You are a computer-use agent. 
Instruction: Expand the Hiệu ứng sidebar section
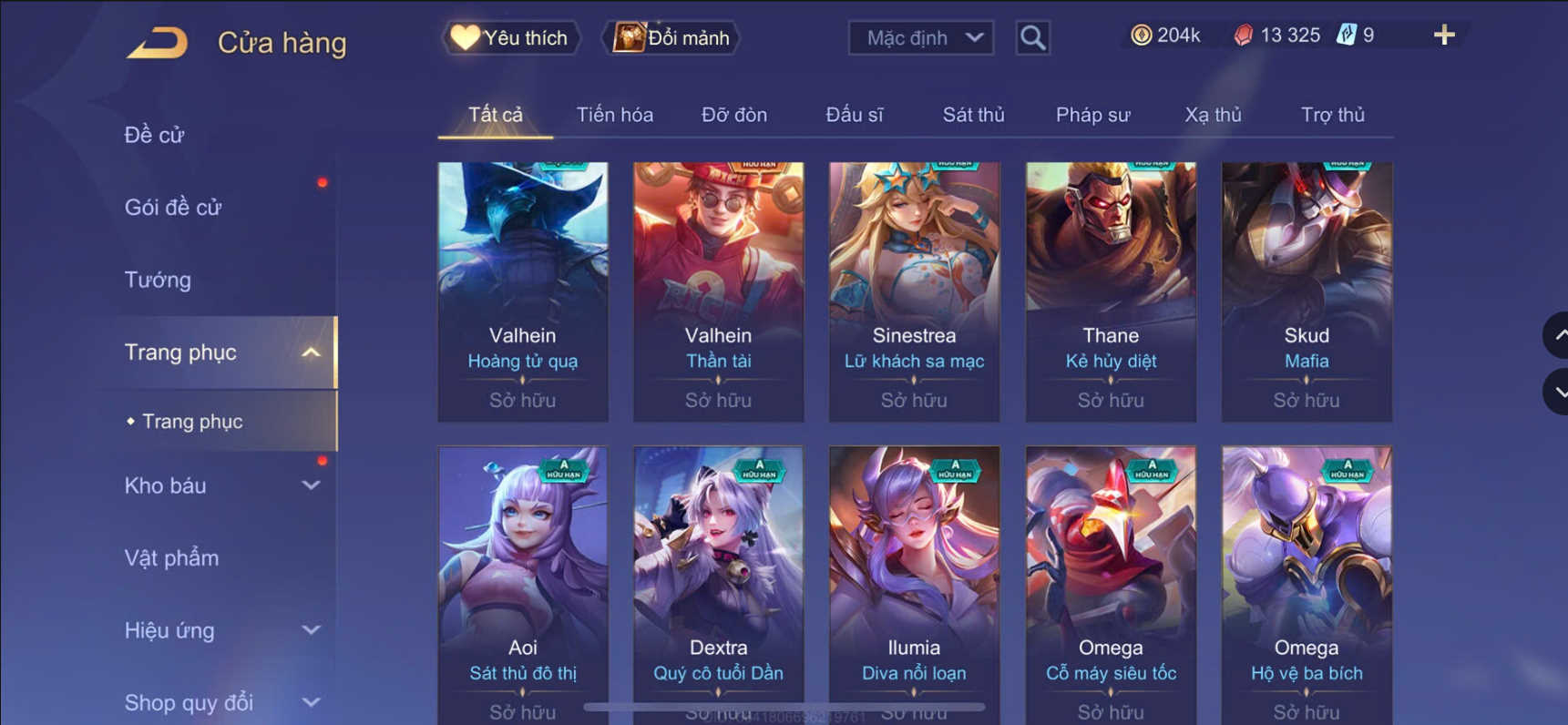tap(311, 630)
